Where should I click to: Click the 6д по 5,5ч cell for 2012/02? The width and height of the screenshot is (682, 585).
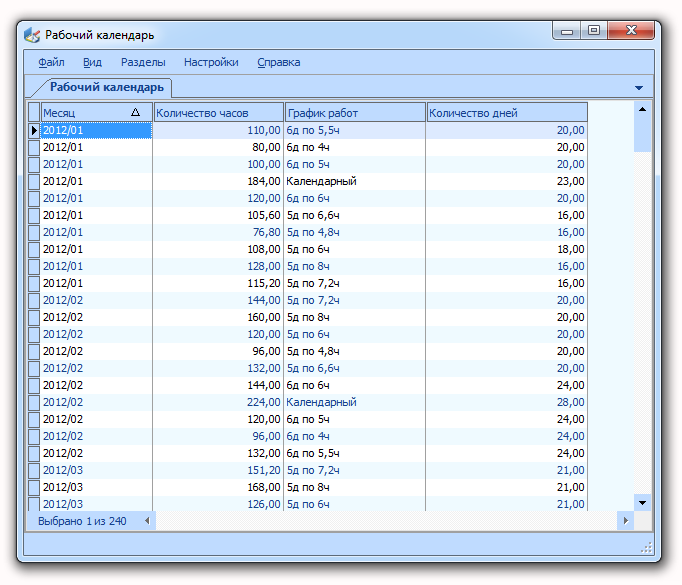354,453
